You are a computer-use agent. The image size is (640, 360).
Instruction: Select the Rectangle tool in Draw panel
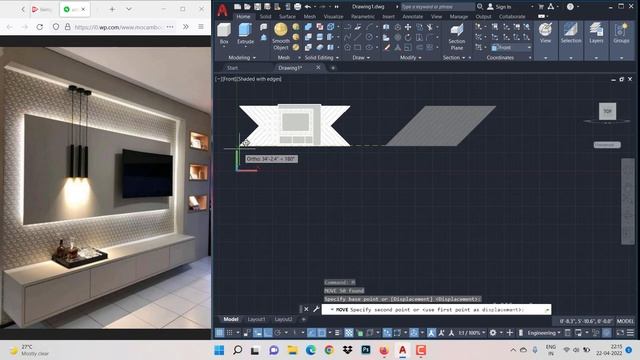[358, 47]
